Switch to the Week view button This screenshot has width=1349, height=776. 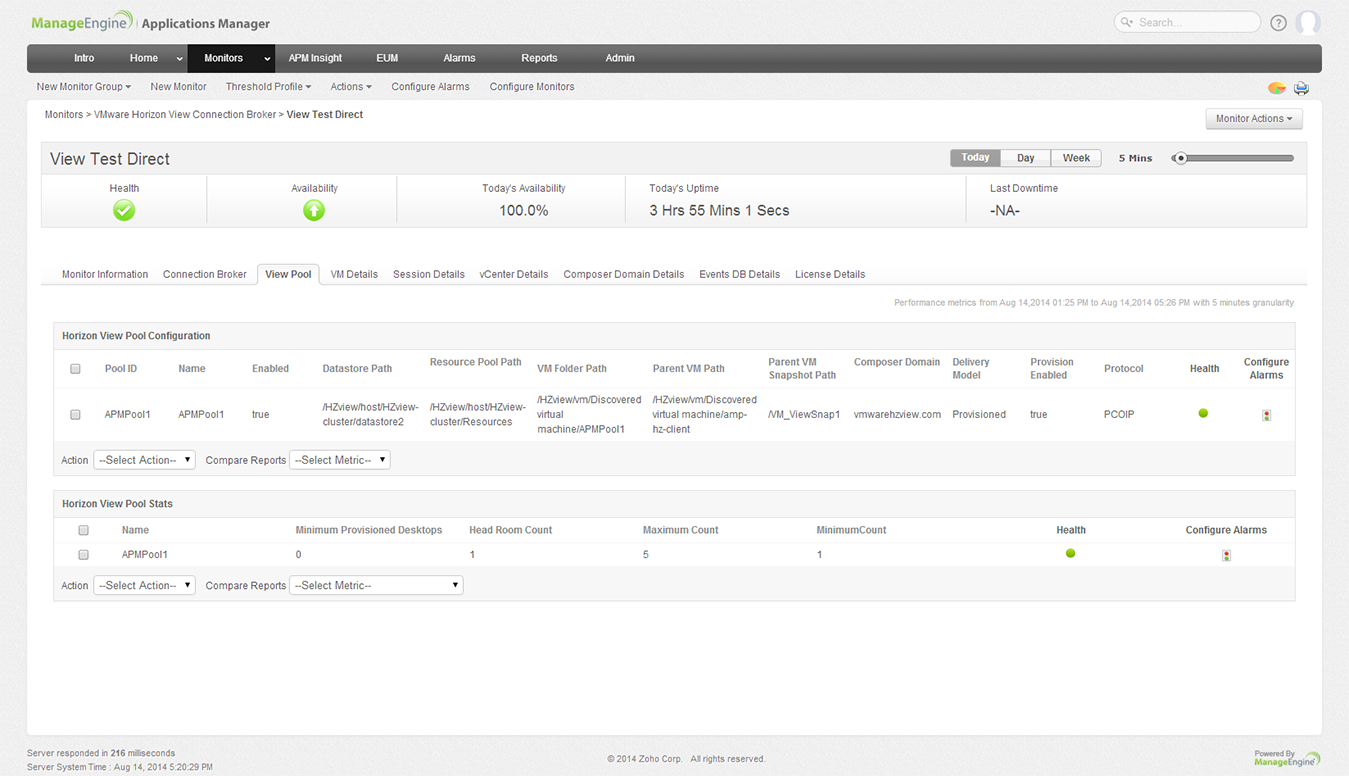click(1075, 157)
